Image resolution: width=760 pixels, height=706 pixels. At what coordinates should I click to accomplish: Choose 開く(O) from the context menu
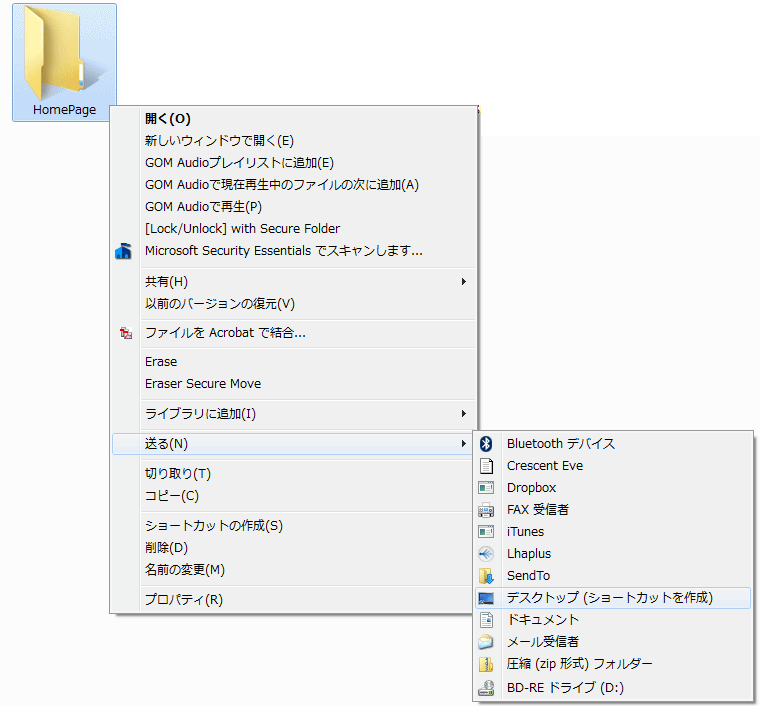293,119
